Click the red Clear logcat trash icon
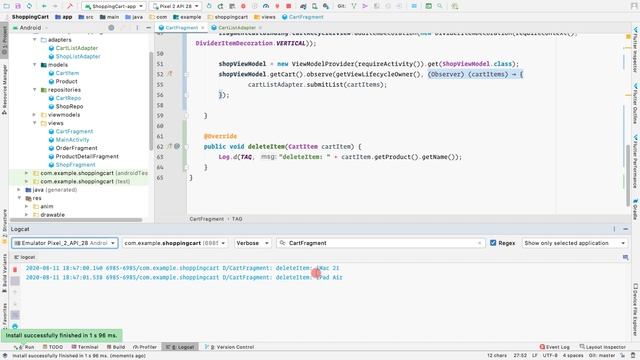 [x=15, y=269]
